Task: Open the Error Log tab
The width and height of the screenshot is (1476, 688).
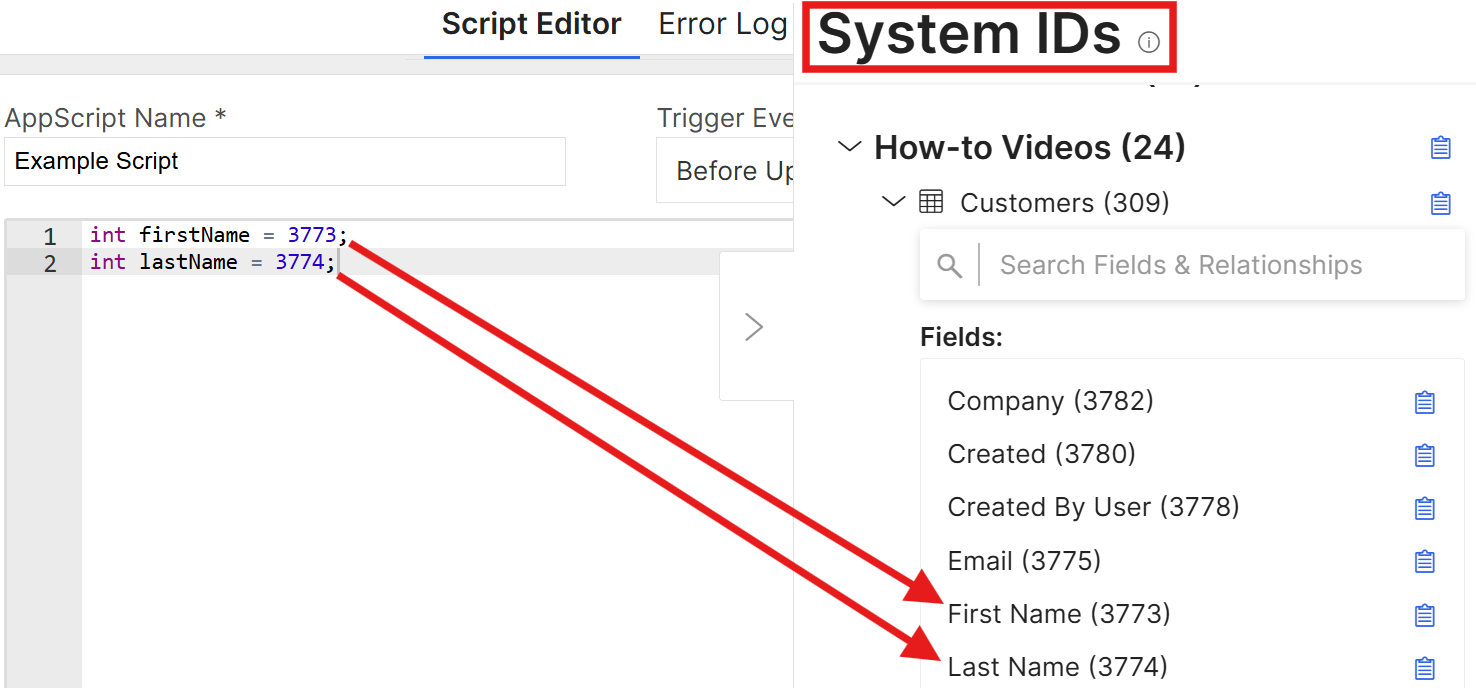Action: click(723, 25)
